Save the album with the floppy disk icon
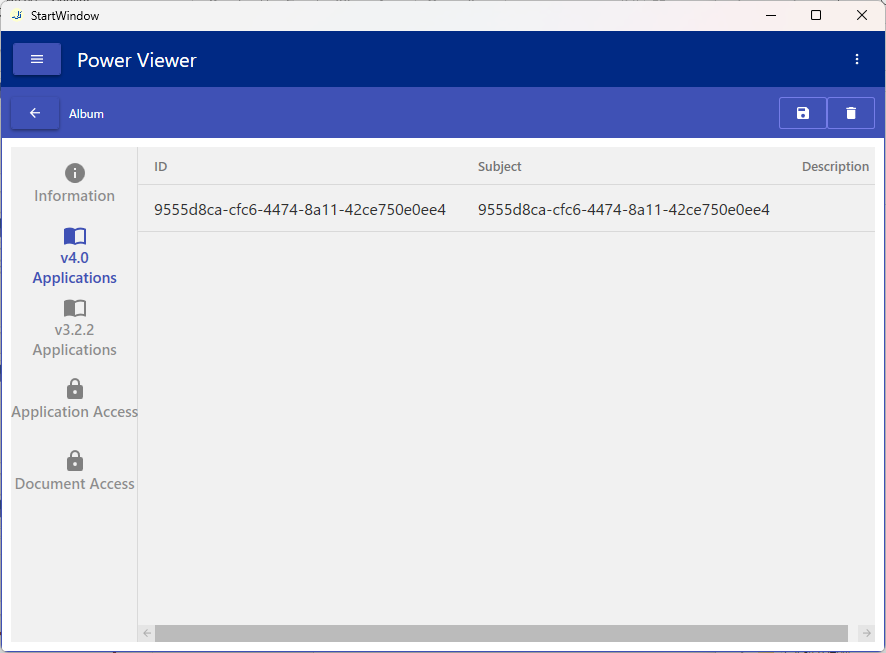This screenshot has width=886, height=653. point(802,113)
